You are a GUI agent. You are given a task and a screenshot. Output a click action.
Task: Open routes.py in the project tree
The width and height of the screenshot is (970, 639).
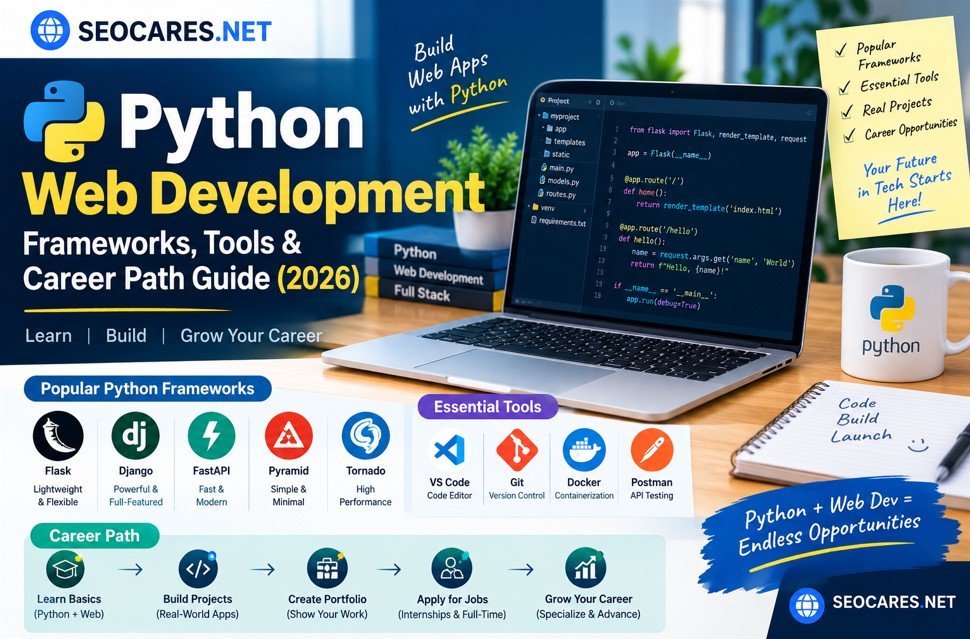[557, 194]
